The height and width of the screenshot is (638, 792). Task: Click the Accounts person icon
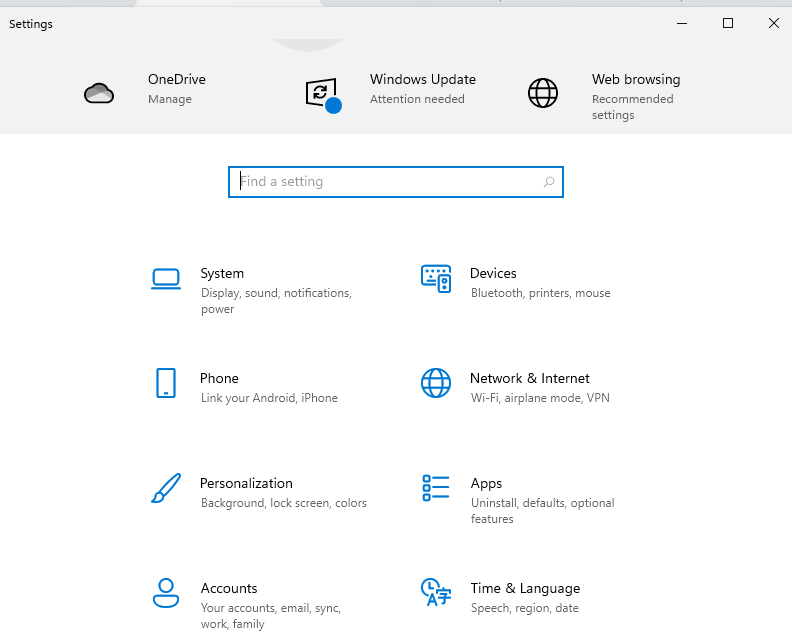(166, 593)
